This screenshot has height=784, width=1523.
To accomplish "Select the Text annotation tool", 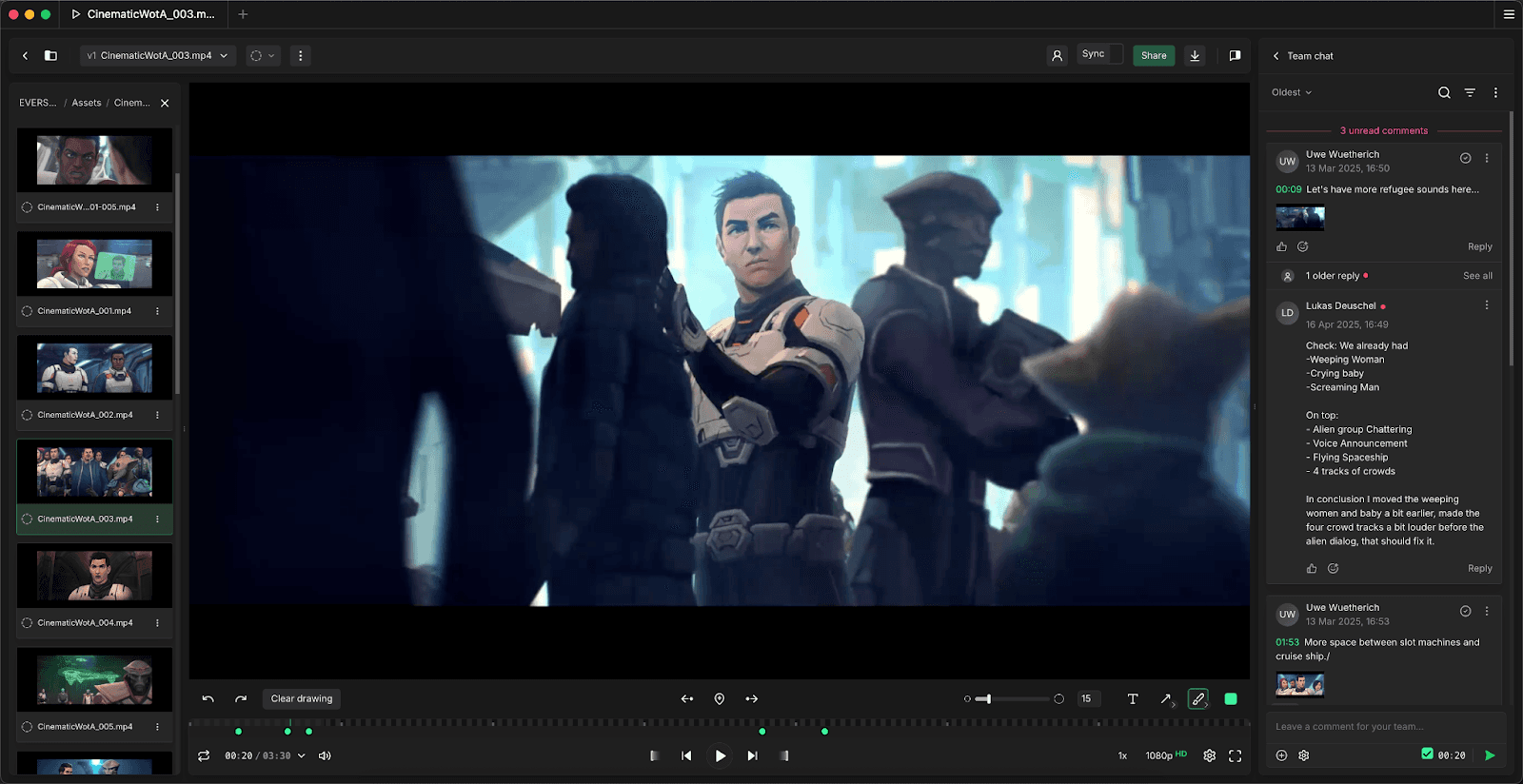I will [1133, 698].
